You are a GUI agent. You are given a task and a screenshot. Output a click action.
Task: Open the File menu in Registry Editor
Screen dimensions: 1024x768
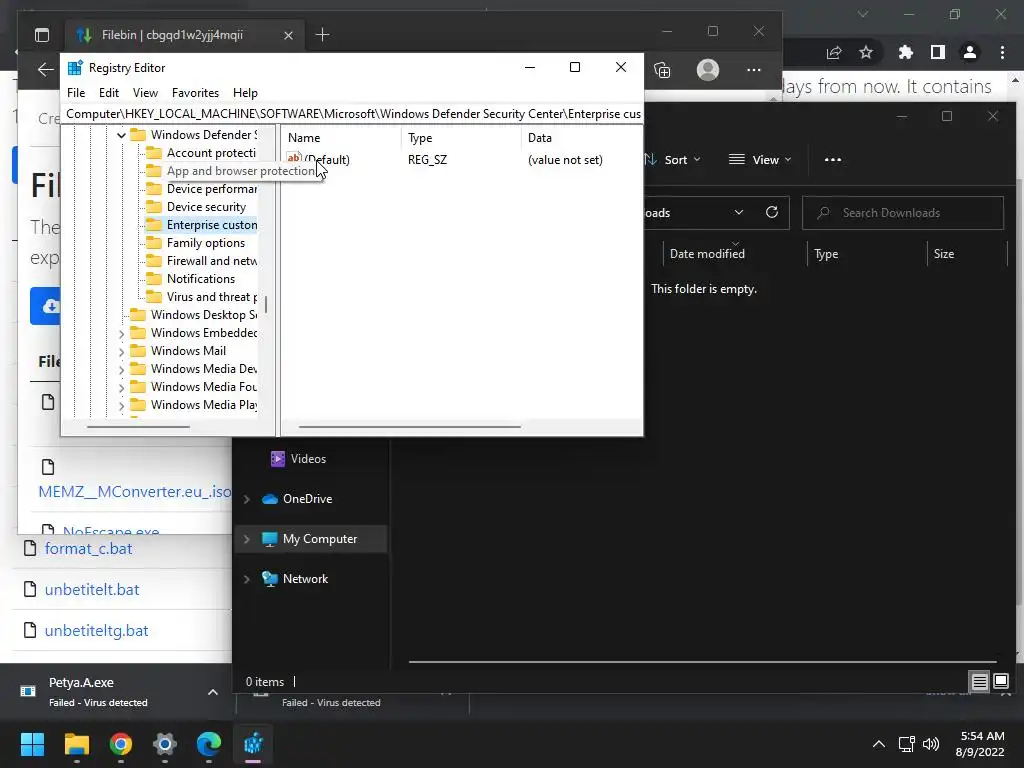click(x=76, y=93)
